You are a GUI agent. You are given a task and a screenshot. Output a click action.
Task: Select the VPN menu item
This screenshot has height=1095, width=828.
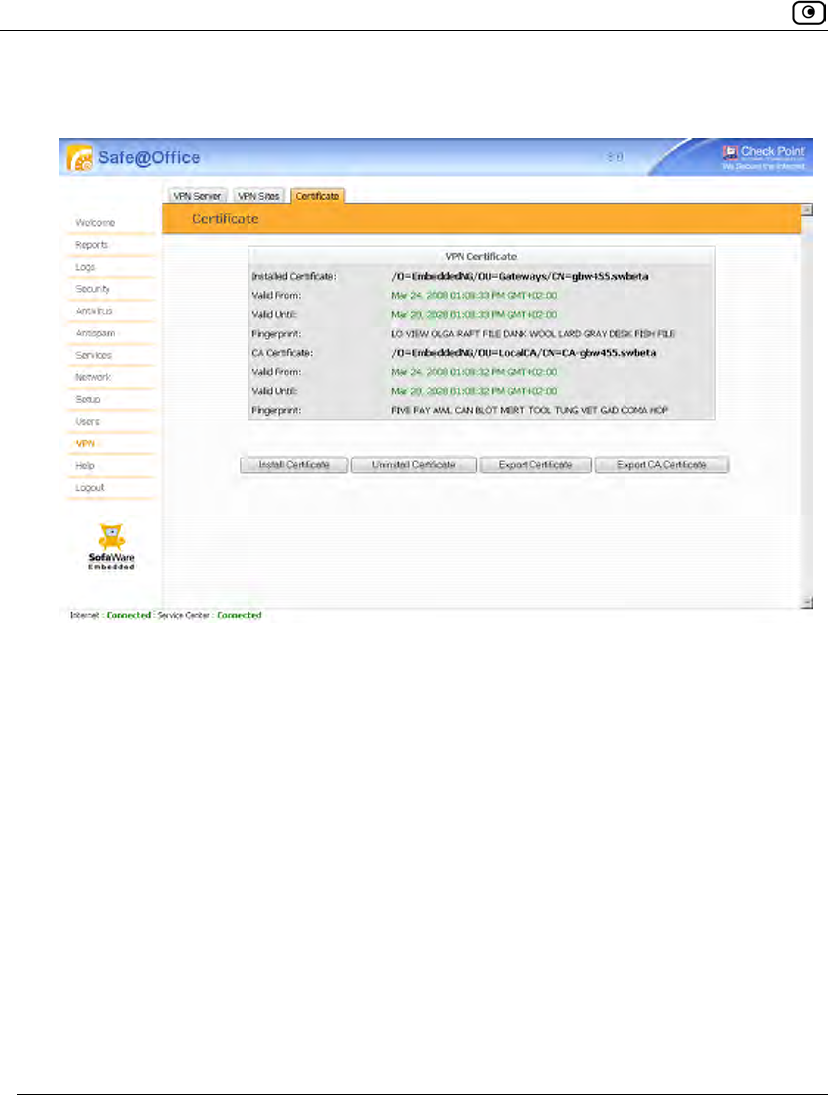coord(85,443)
